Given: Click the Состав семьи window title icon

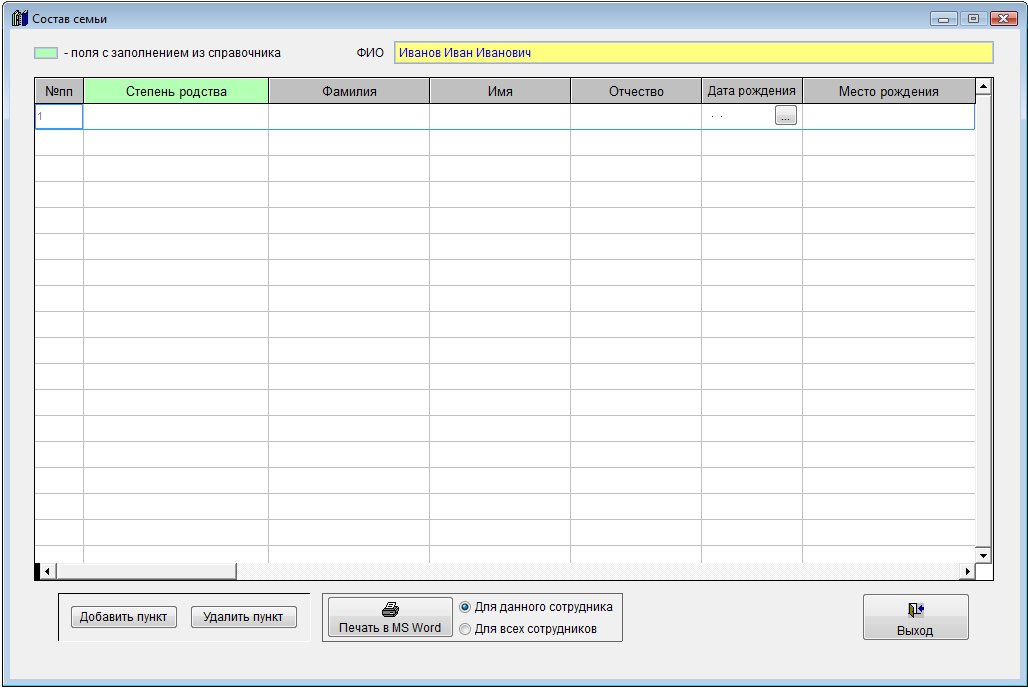Looking at the screenshot, I should click(x=20, y=18).
